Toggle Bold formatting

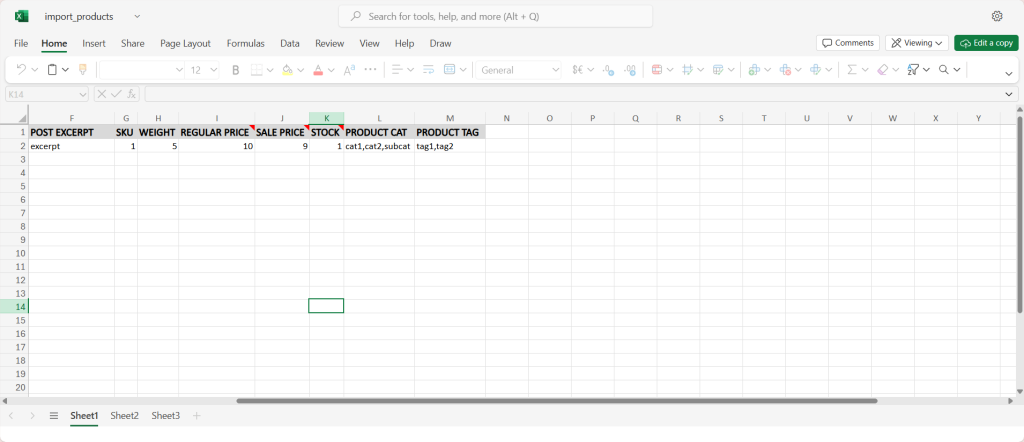click(x=236, y=70)
